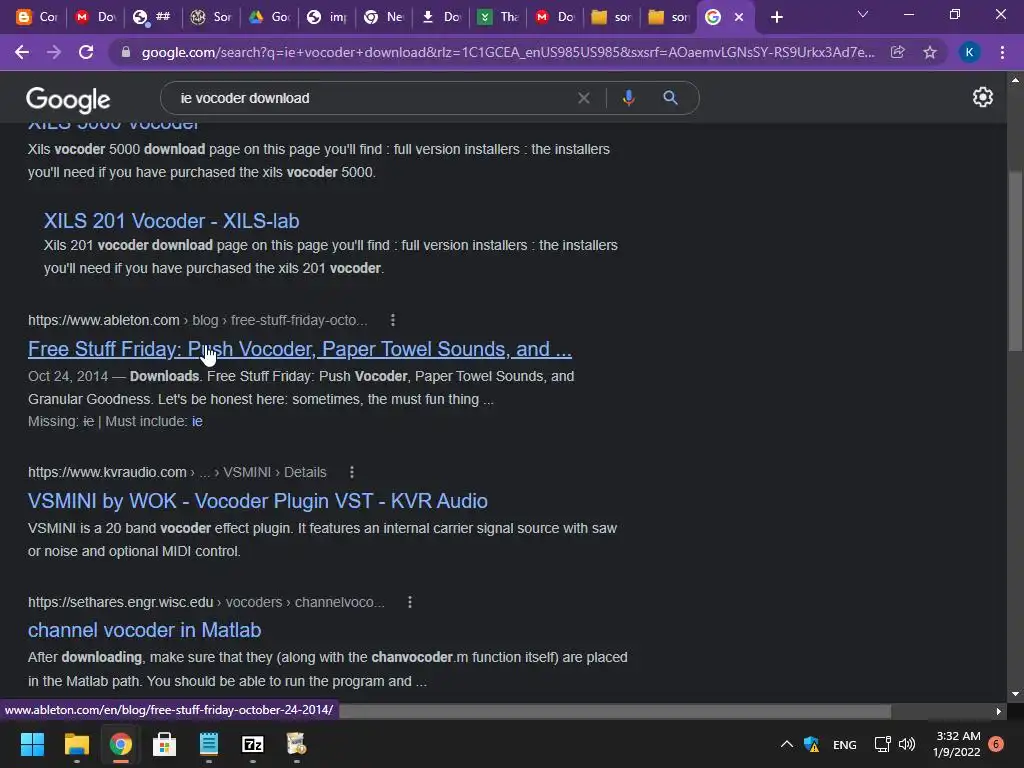1024x768 pixels.
Task: Open notification center badge 6
Action: tap(996, 744)
